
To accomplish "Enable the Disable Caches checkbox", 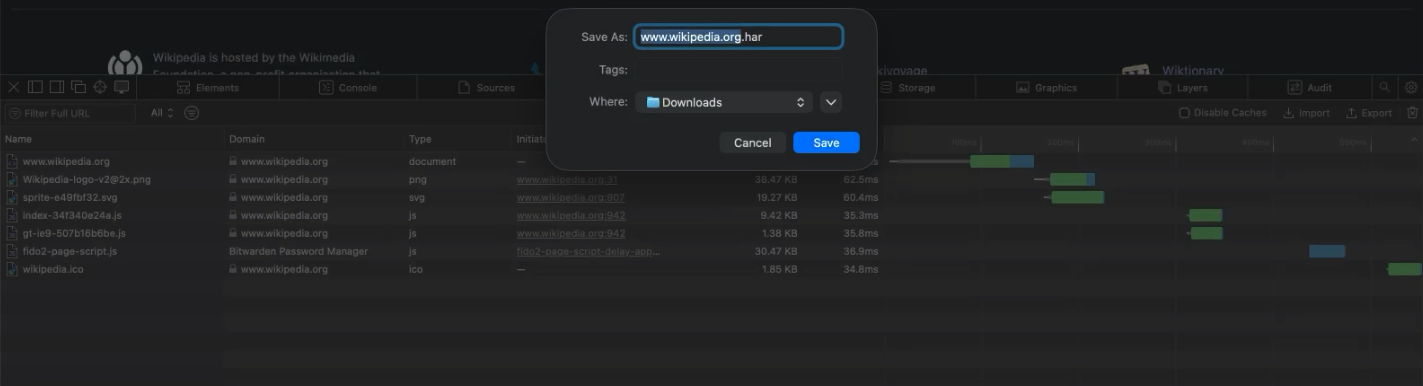I will click(1184, 113).
